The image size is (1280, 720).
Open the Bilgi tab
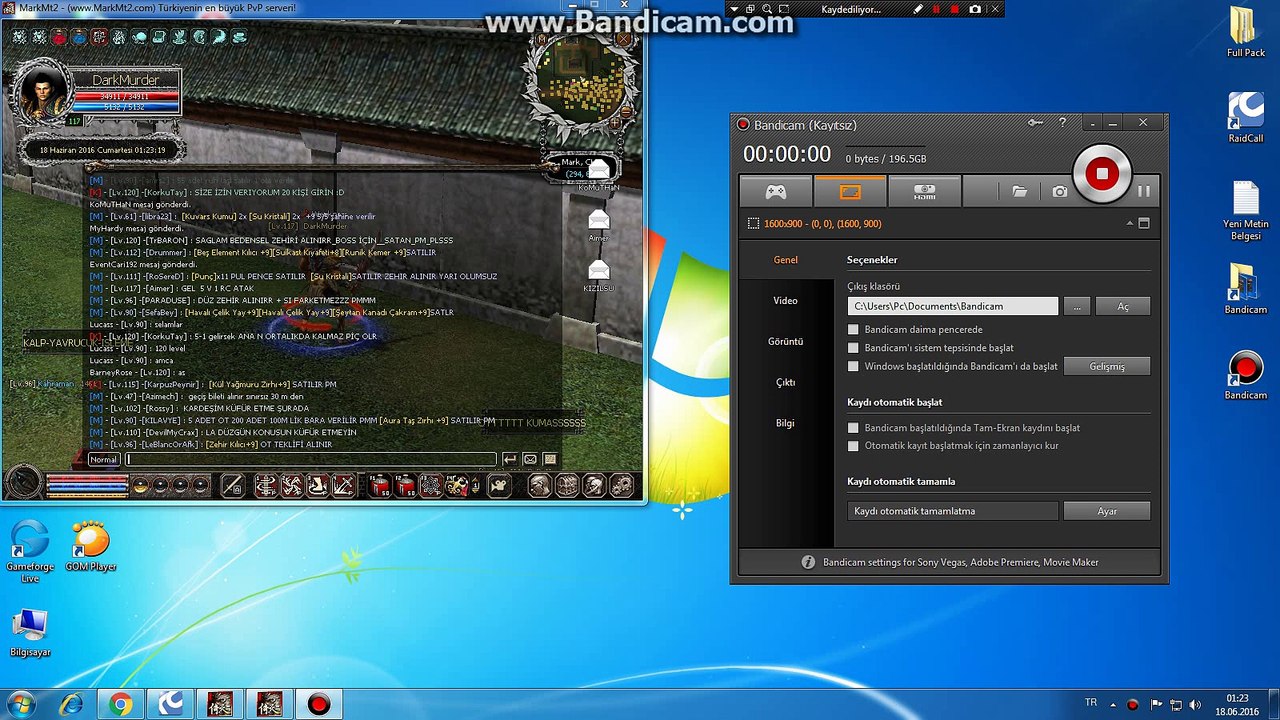[786, 423]
